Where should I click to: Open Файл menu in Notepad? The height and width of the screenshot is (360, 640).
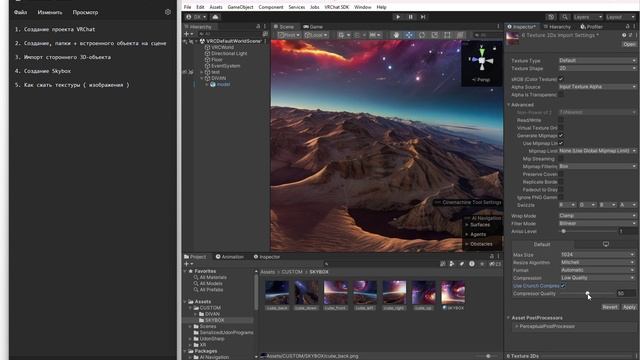click(x=20, y=12)
